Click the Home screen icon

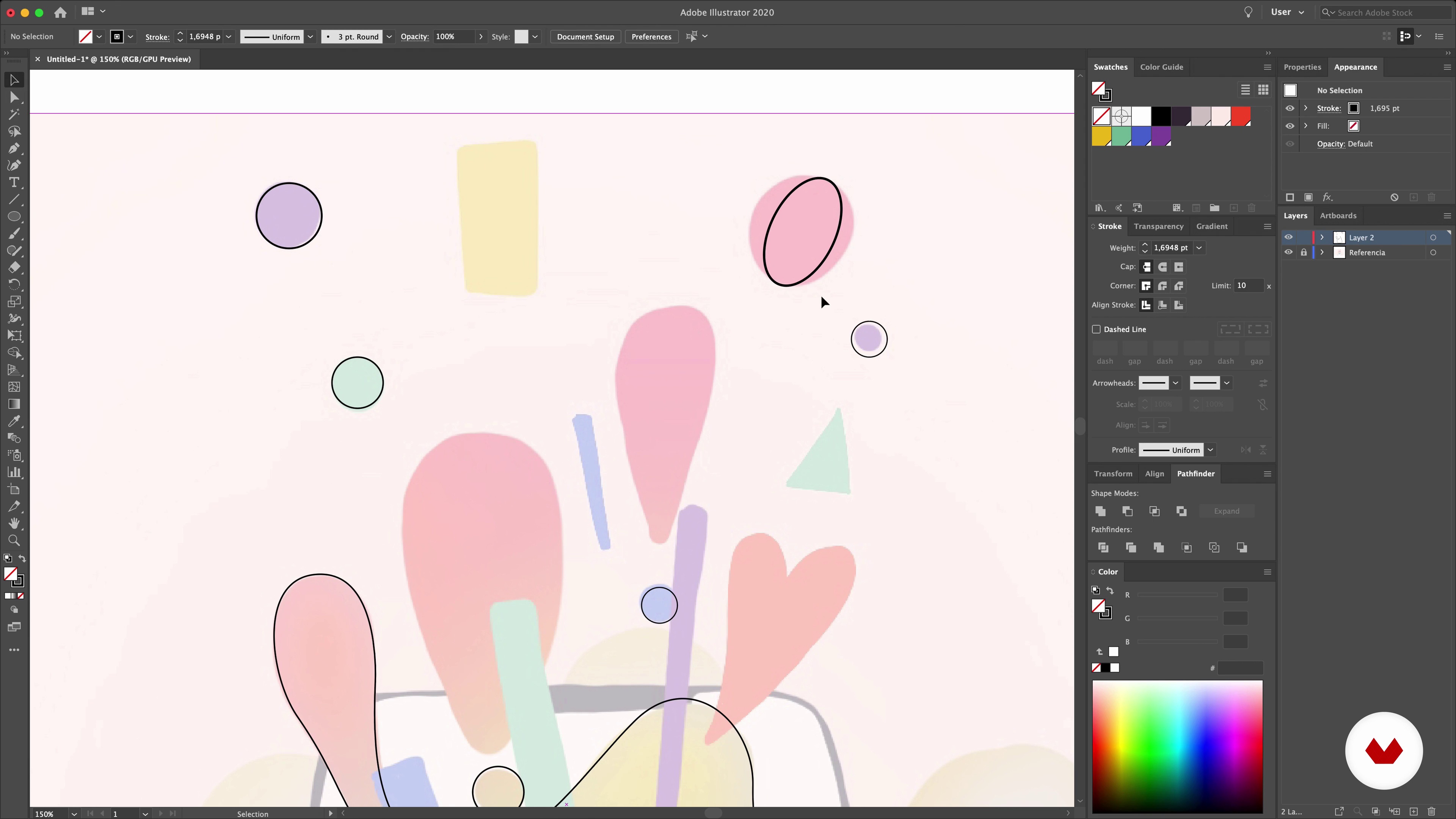pyautogui.click(x=61, y=12)
